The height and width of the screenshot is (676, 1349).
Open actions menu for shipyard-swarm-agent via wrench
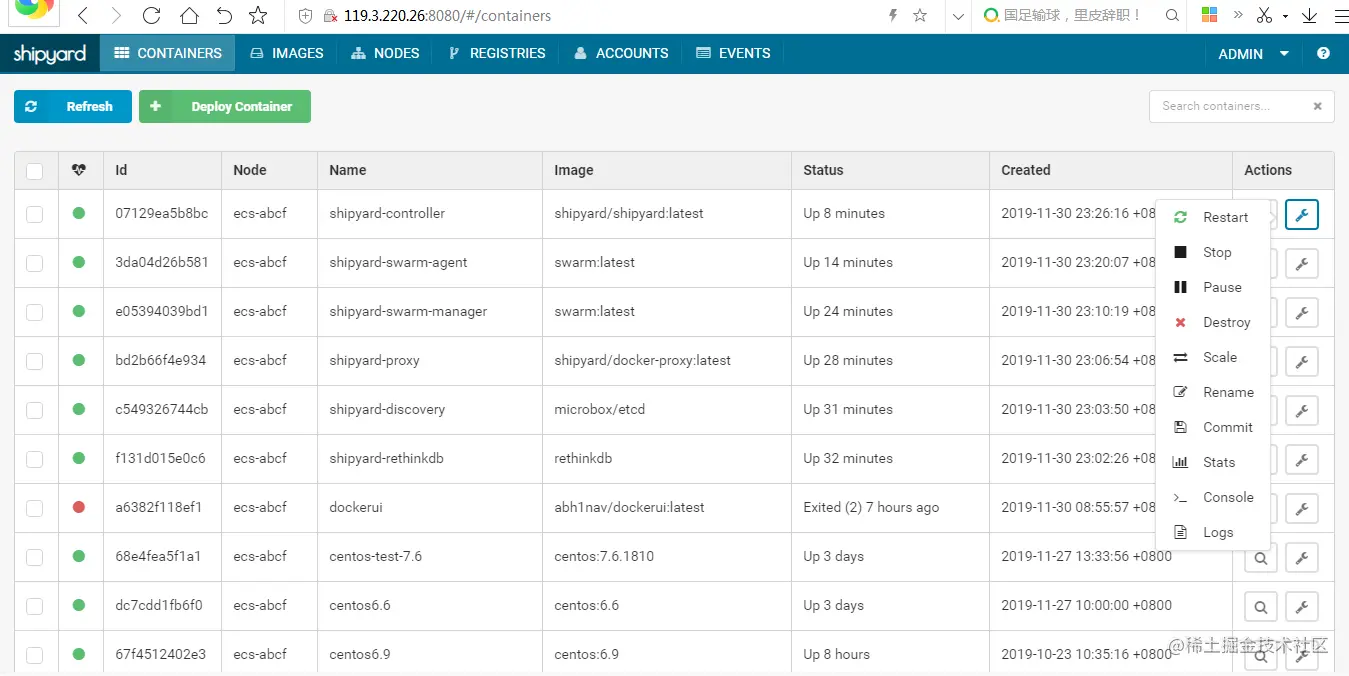coord(1302,263)
